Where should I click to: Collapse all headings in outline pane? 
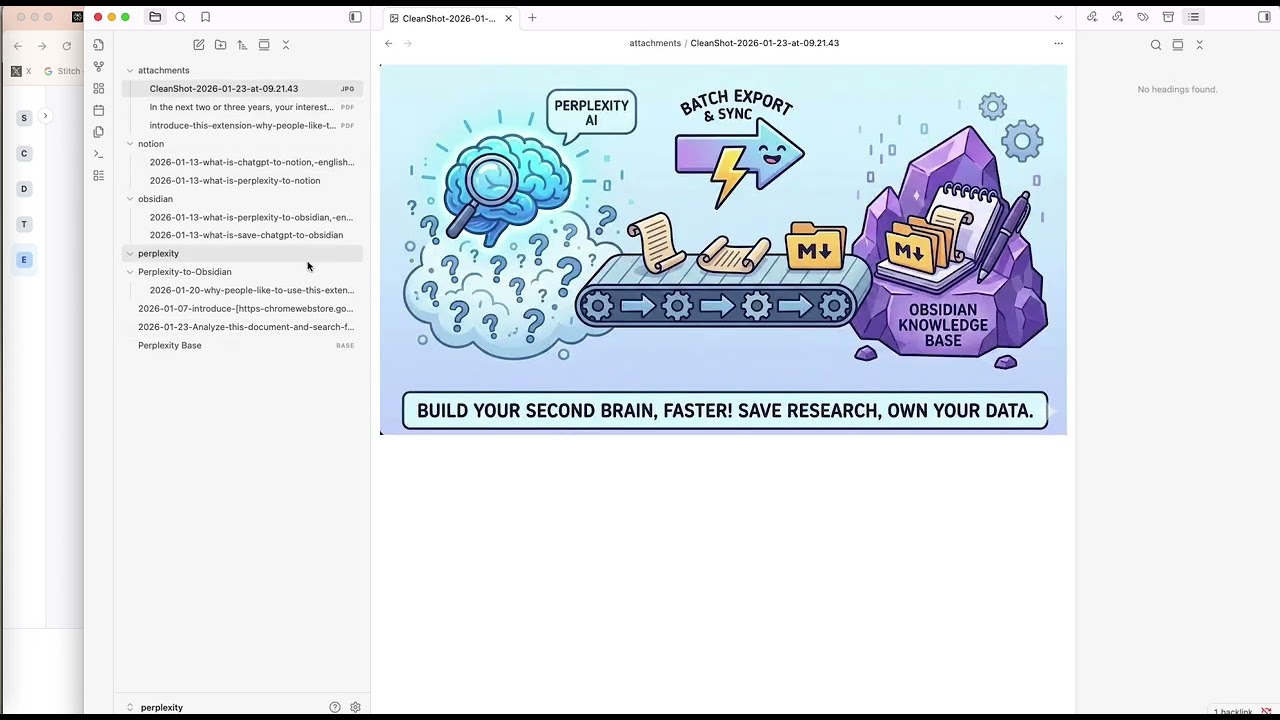tap(1200, 45)
